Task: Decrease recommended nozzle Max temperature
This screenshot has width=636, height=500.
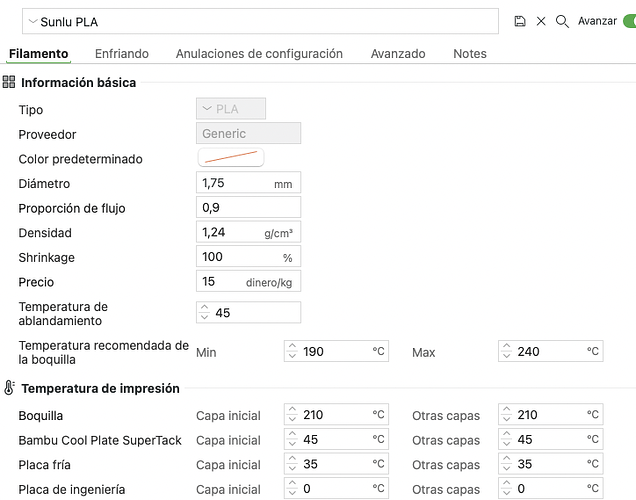Action: coord(507,356)
